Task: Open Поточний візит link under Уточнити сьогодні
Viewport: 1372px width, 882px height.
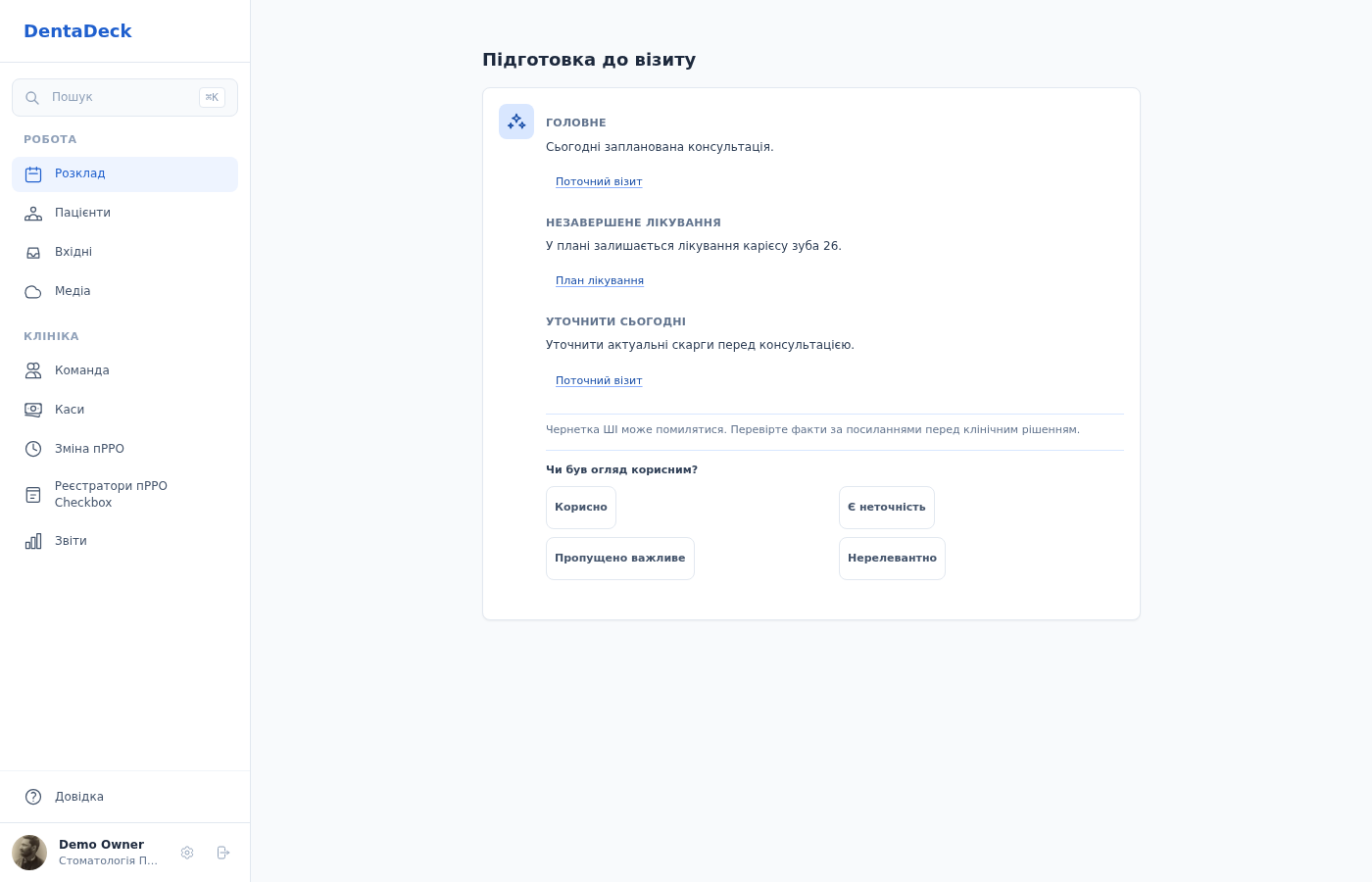Action: [x=599, y=381]
